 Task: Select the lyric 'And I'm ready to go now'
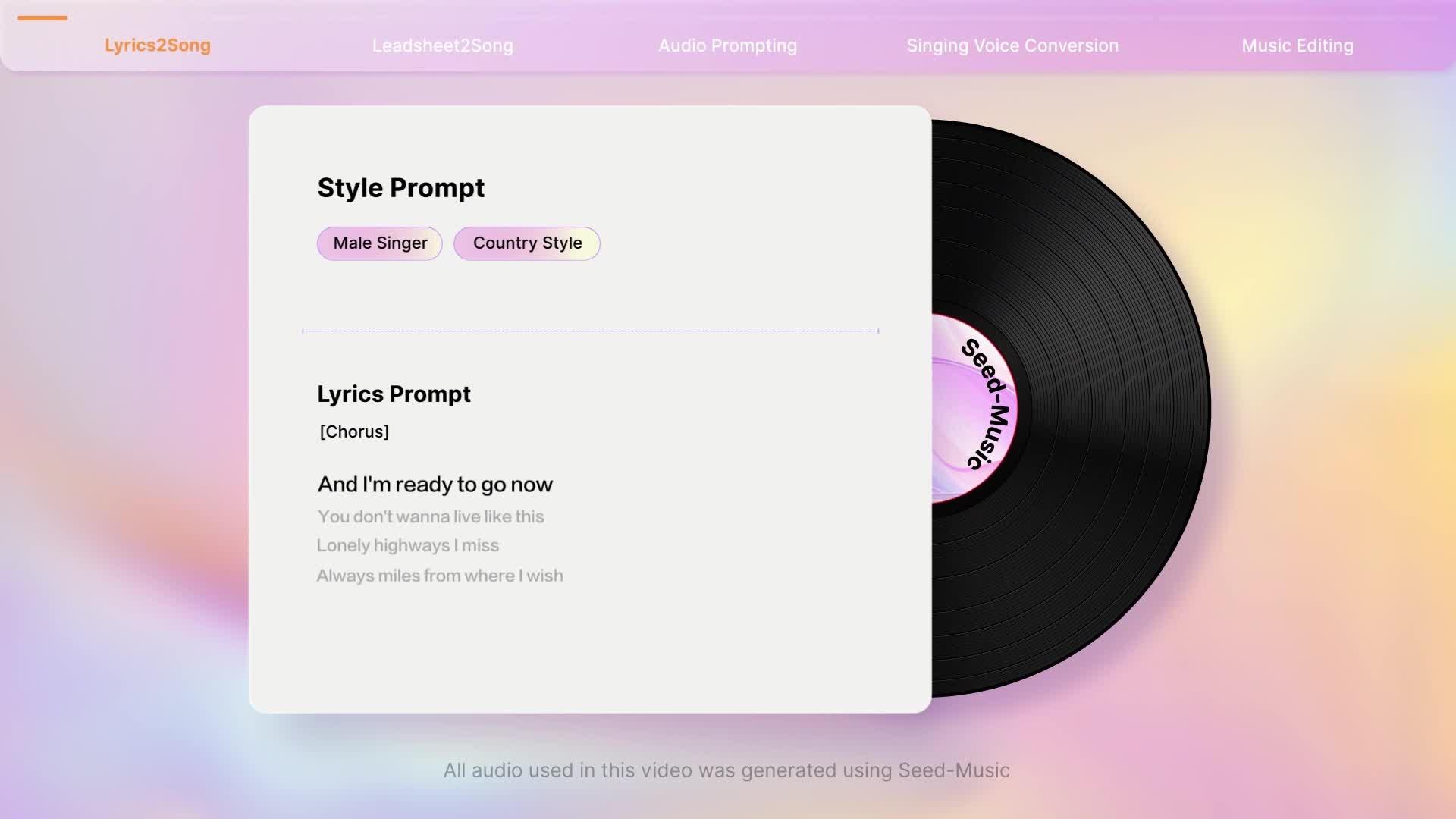coord(435,485)
